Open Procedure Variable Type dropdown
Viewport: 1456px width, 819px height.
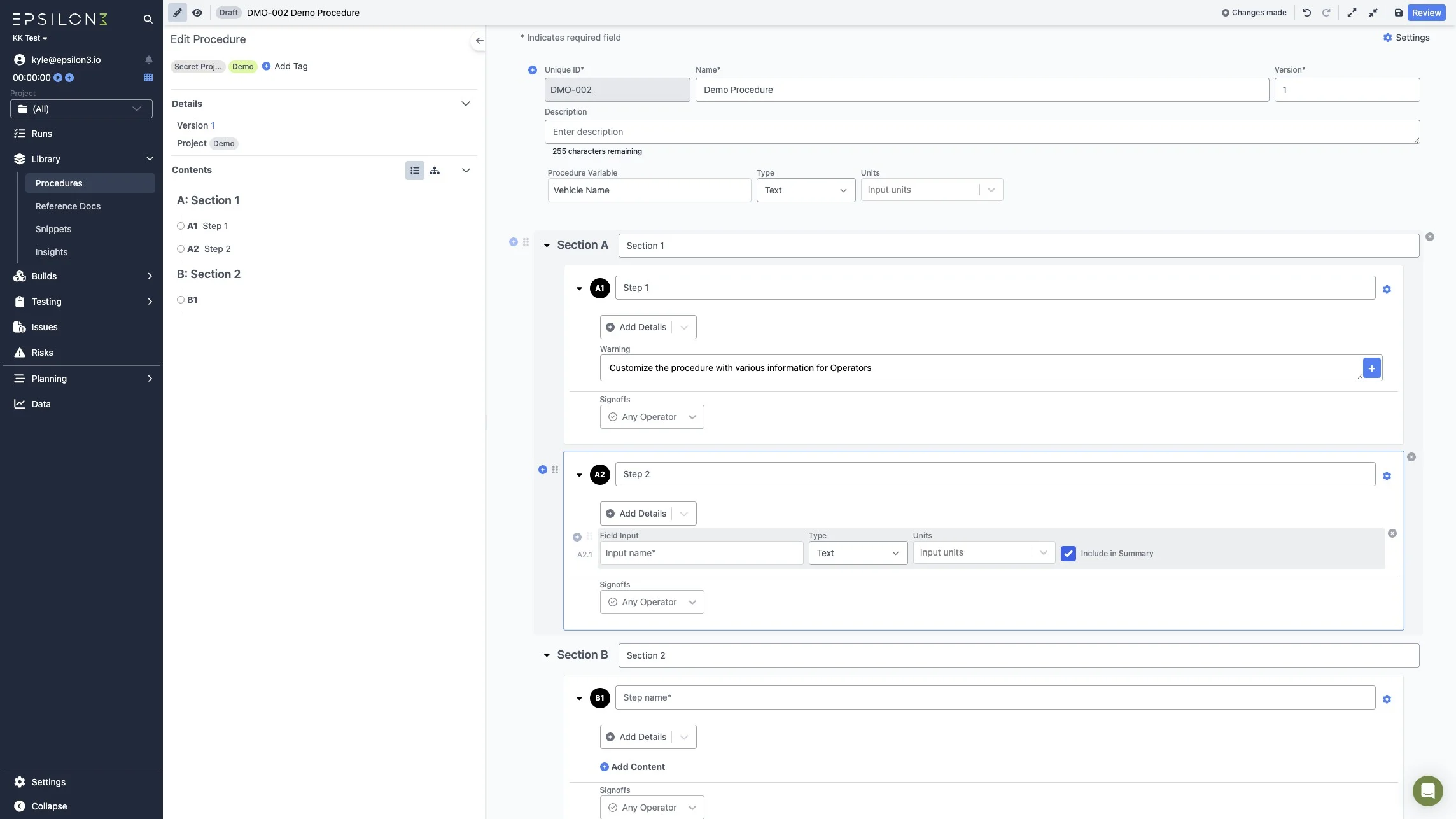806,190
